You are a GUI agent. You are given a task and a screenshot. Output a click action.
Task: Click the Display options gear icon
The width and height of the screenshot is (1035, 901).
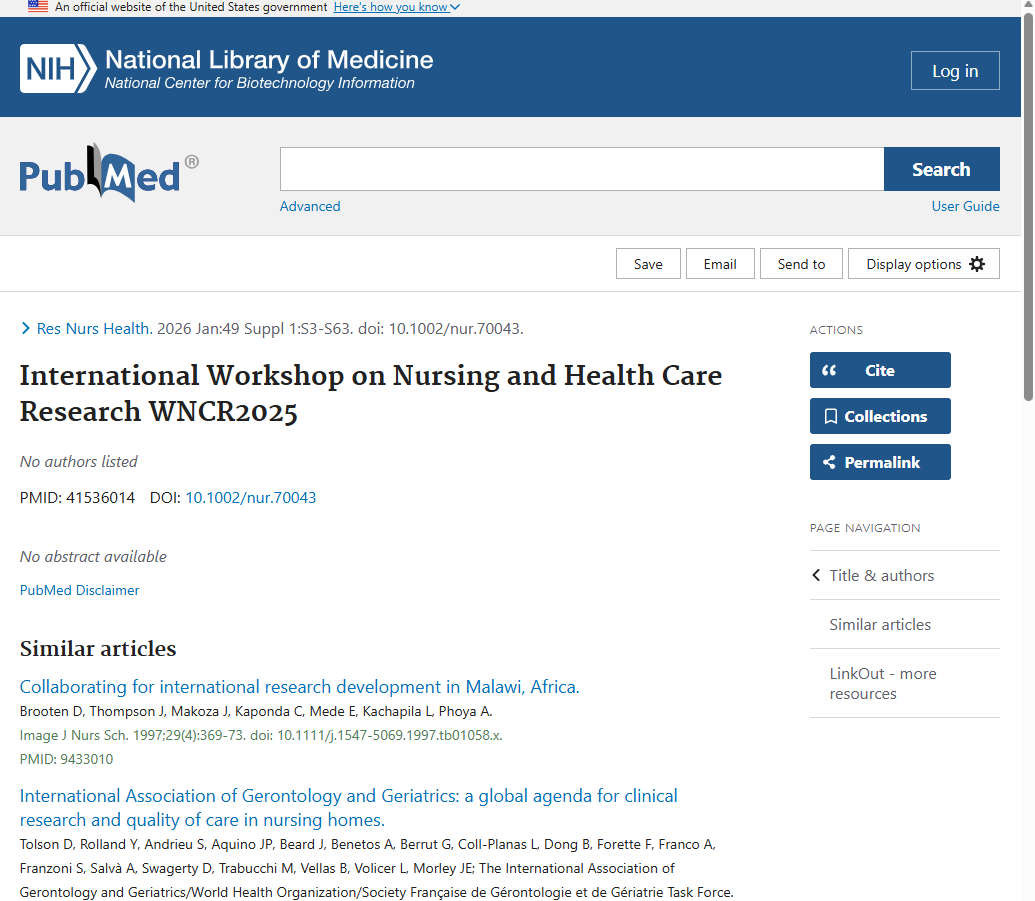[977, 264]
